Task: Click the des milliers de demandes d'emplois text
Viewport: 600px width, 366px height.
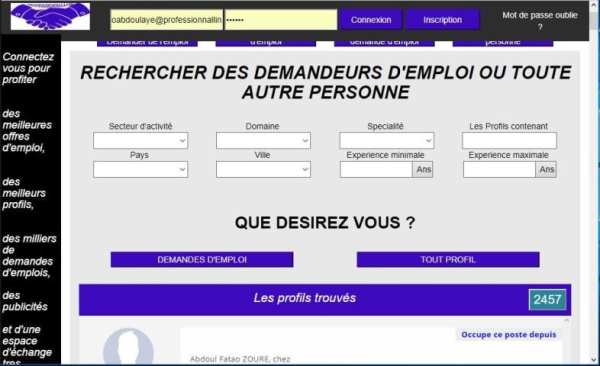Action: click(x=29, y=255)
